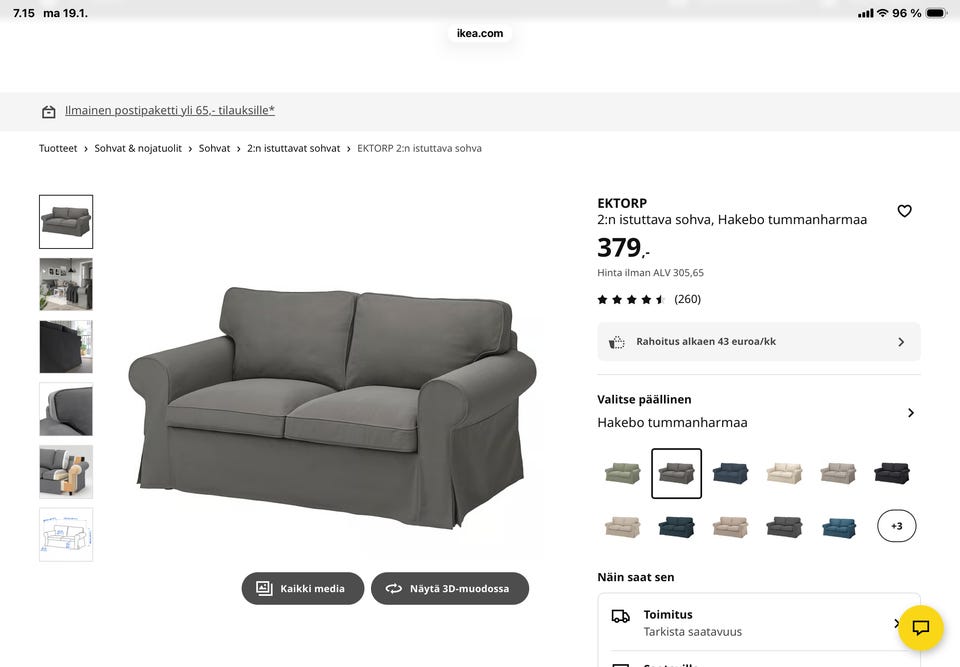Open financing options chevron for Rahoitus alkaen
960x667 pixels.
coord(901,342)
